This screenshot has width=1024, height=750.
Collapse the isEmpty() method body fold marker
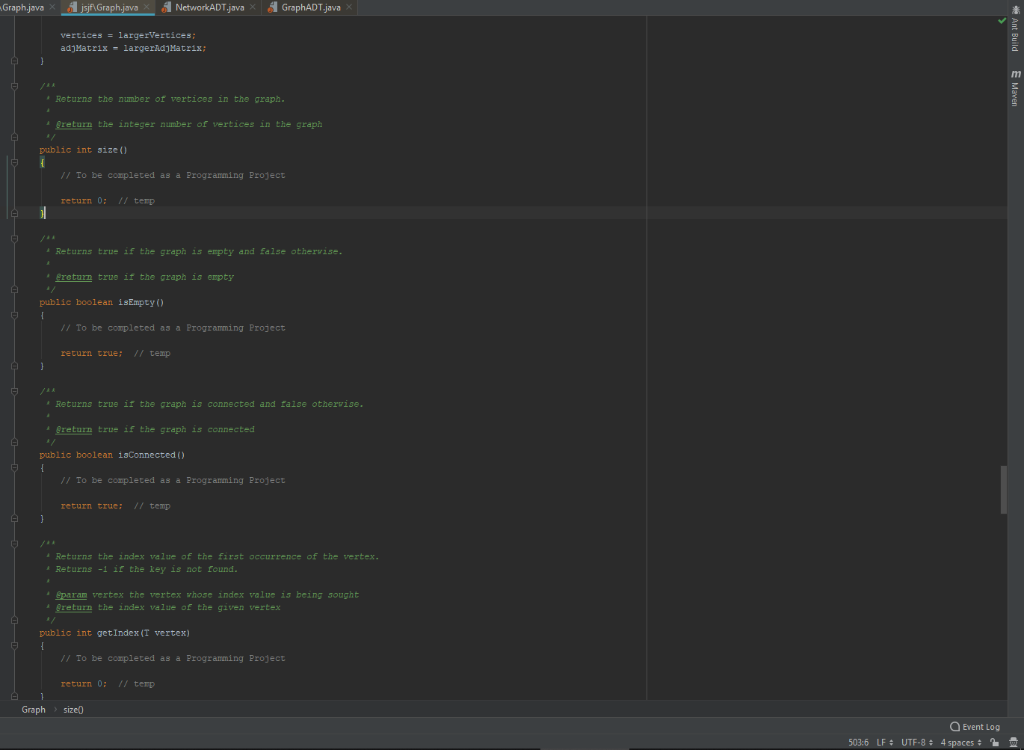14,315
